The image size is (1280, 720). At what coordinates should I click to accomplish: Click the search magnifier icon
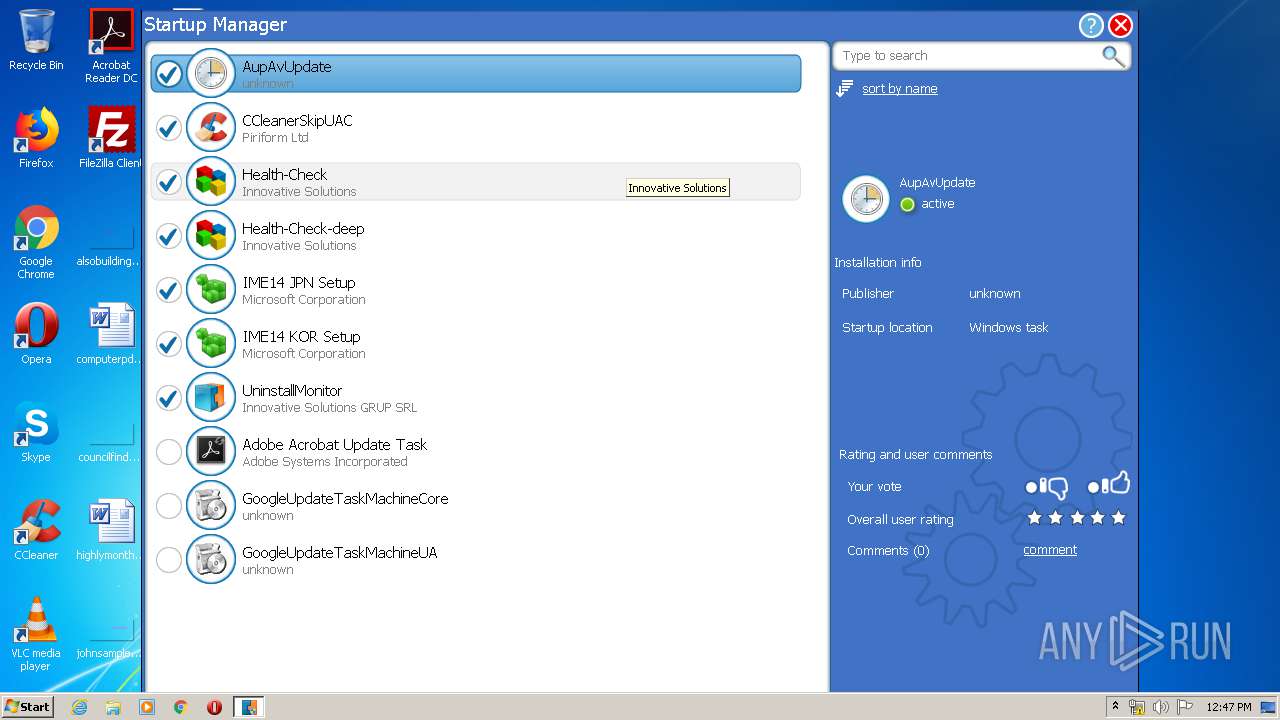(1113, 56)
